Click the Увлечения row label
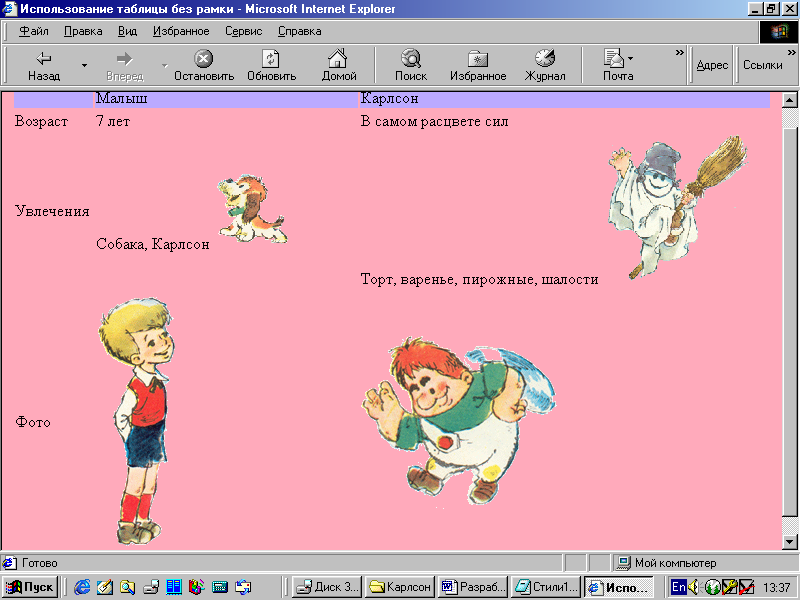 pyautogui.click(x=52, y=211)
